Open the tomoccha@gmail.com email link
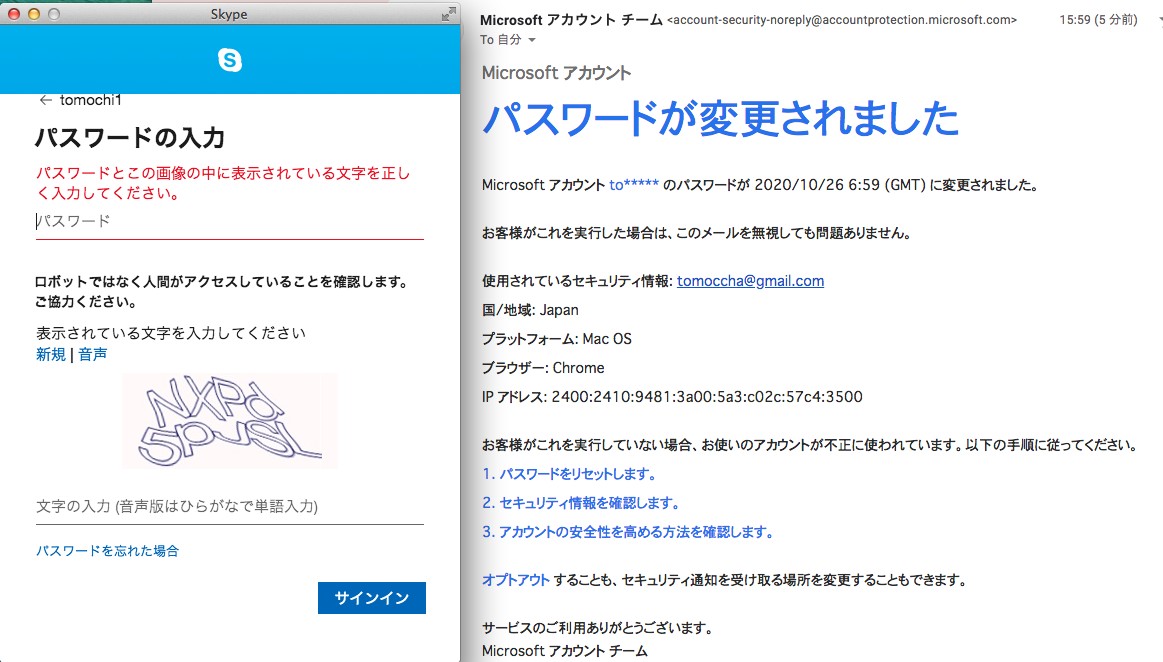1163x662 pixels. click(x=751, y=281)
